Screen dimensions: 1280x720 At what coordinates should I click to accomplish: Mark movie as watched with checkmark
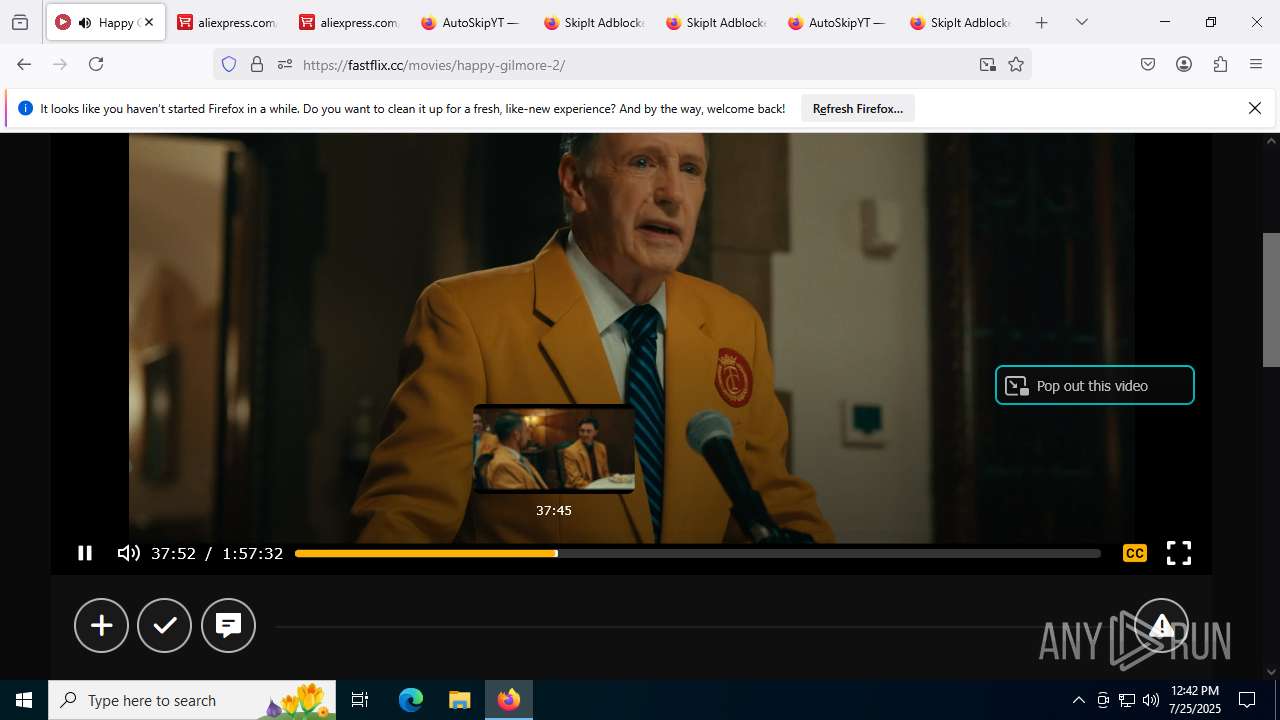165,625
